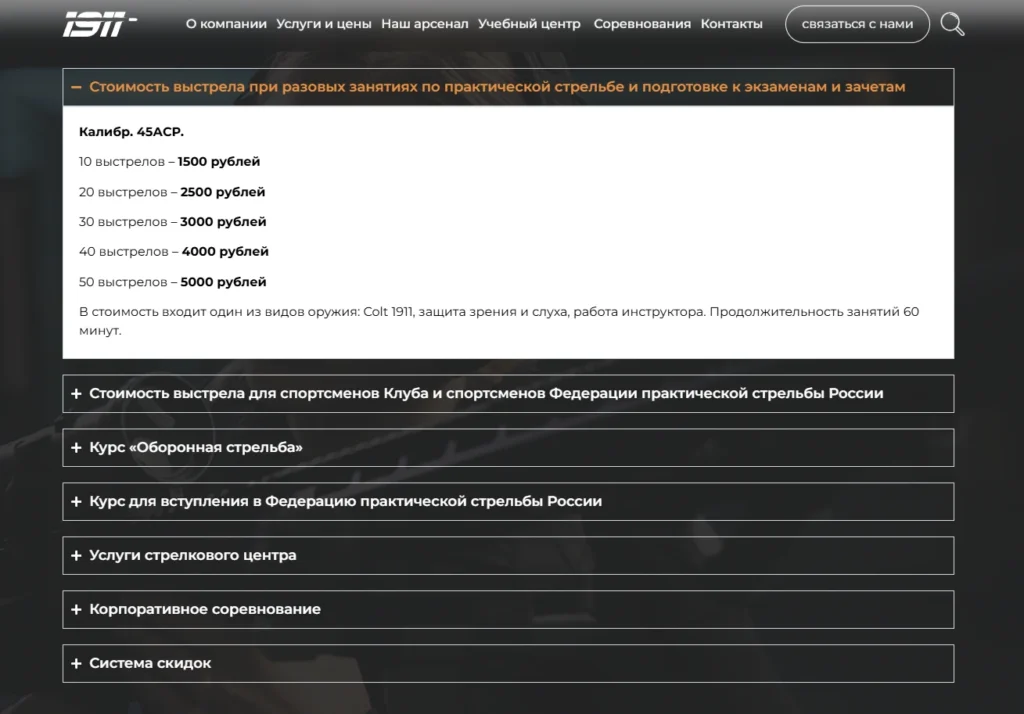Open the Услуги и цены menu item
Screen dimensions: 1024x714
coord(323,24)
